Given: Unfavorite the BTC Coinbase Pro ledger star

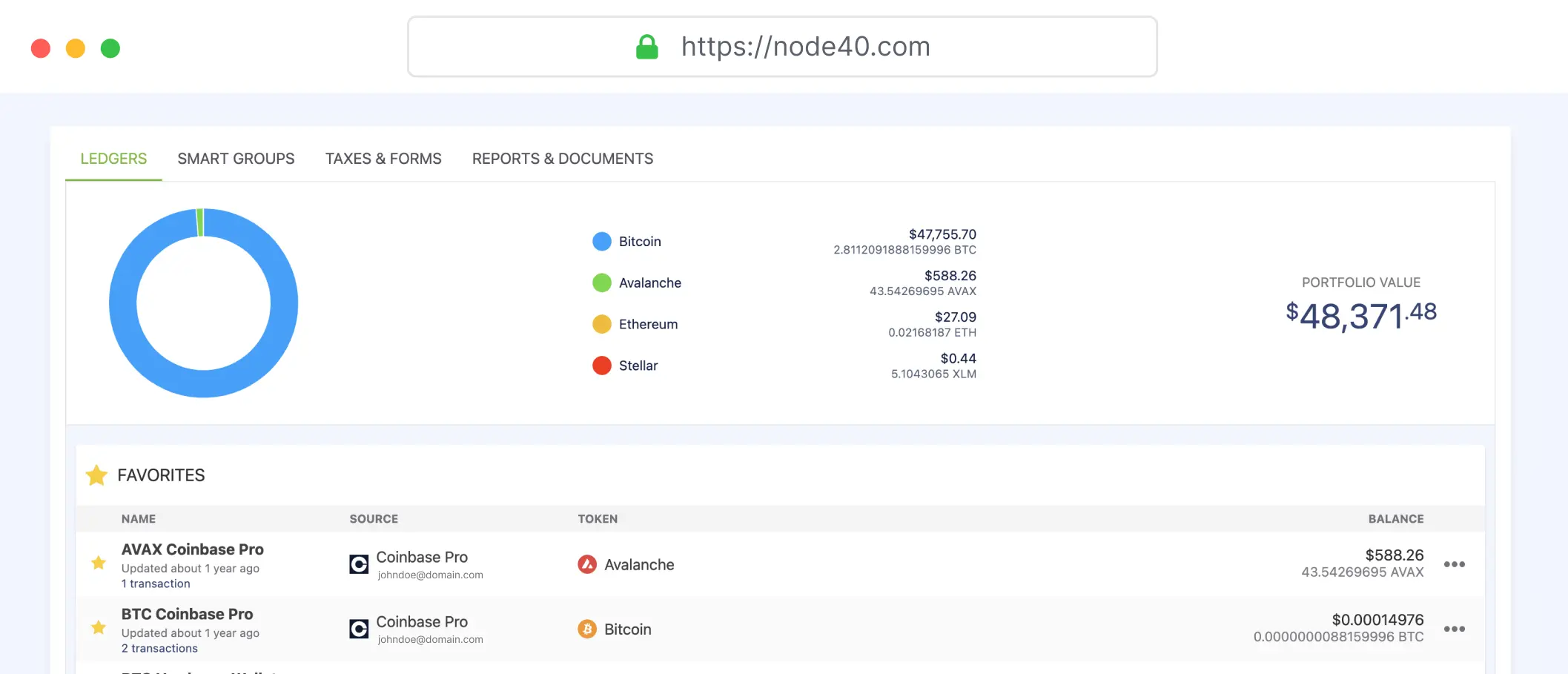Looking at the screenshot, I should click(x=99, y=627).
